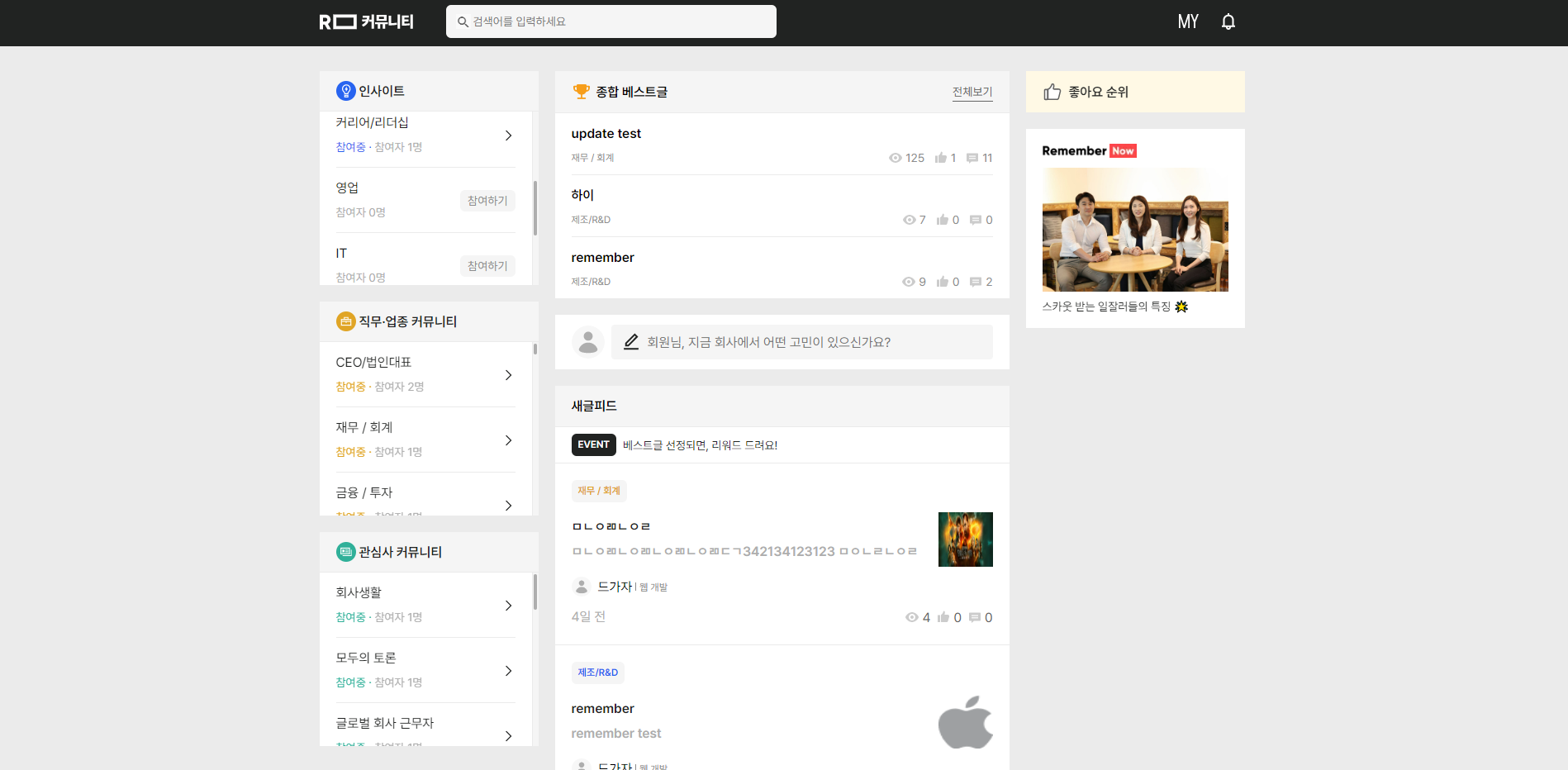Click the 직무·업종 커뮤니티 list scrollbar
1568x770 pixels.
(535, 349)
